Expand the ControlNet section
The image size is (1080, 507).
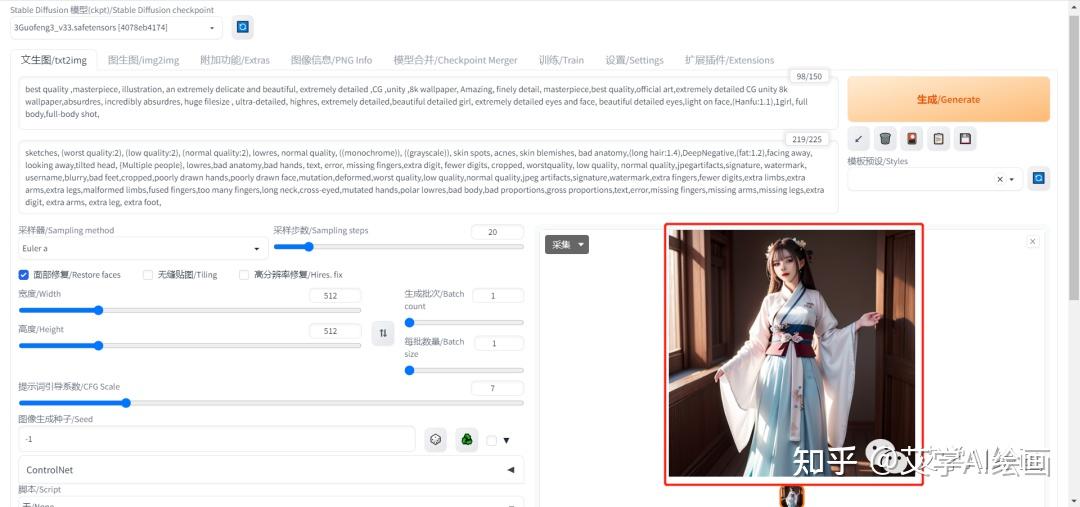[271, 470]
